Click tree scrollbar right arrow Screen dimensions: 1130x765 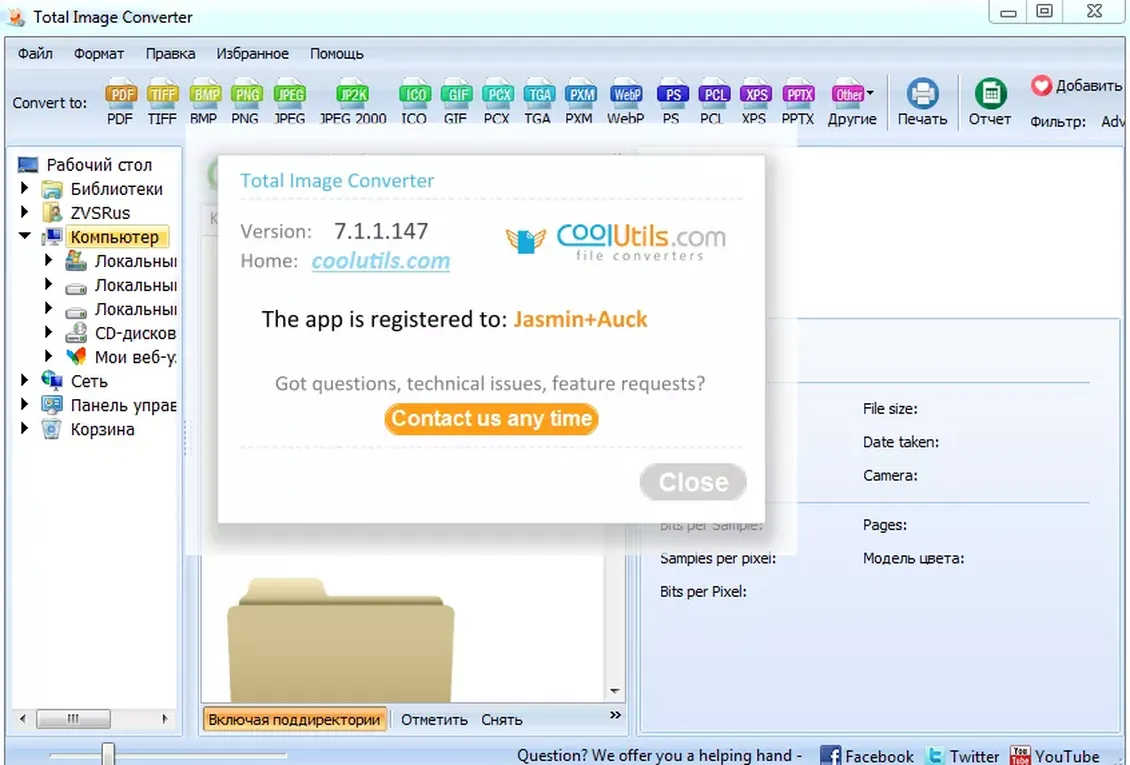click(x=165, y=718)
